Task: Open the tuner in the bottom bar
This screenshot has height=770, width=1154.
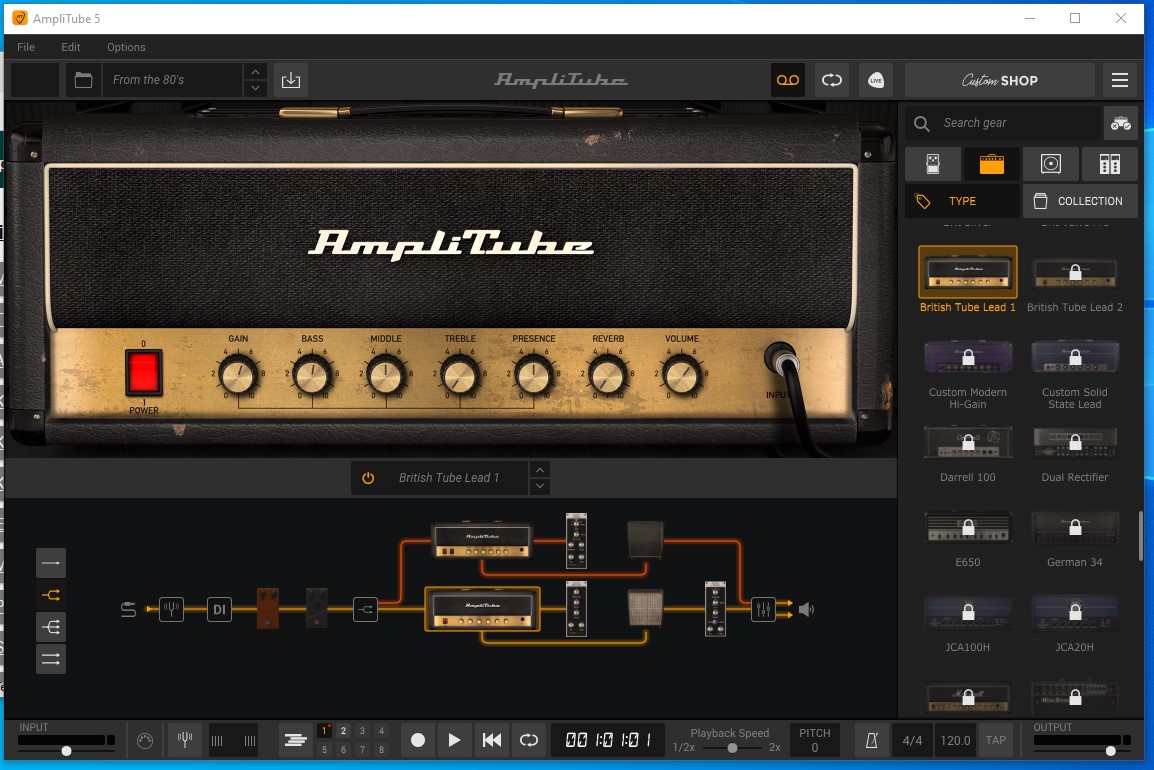Action: pos(185,740)
